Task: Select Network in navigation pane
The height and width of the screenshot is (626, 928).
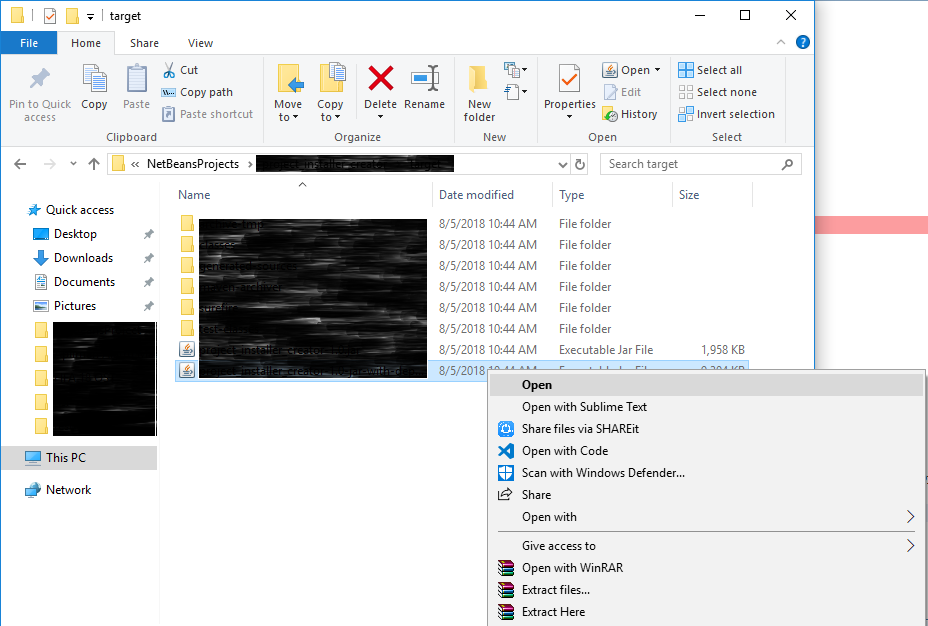Action: [x=58, y=490]
